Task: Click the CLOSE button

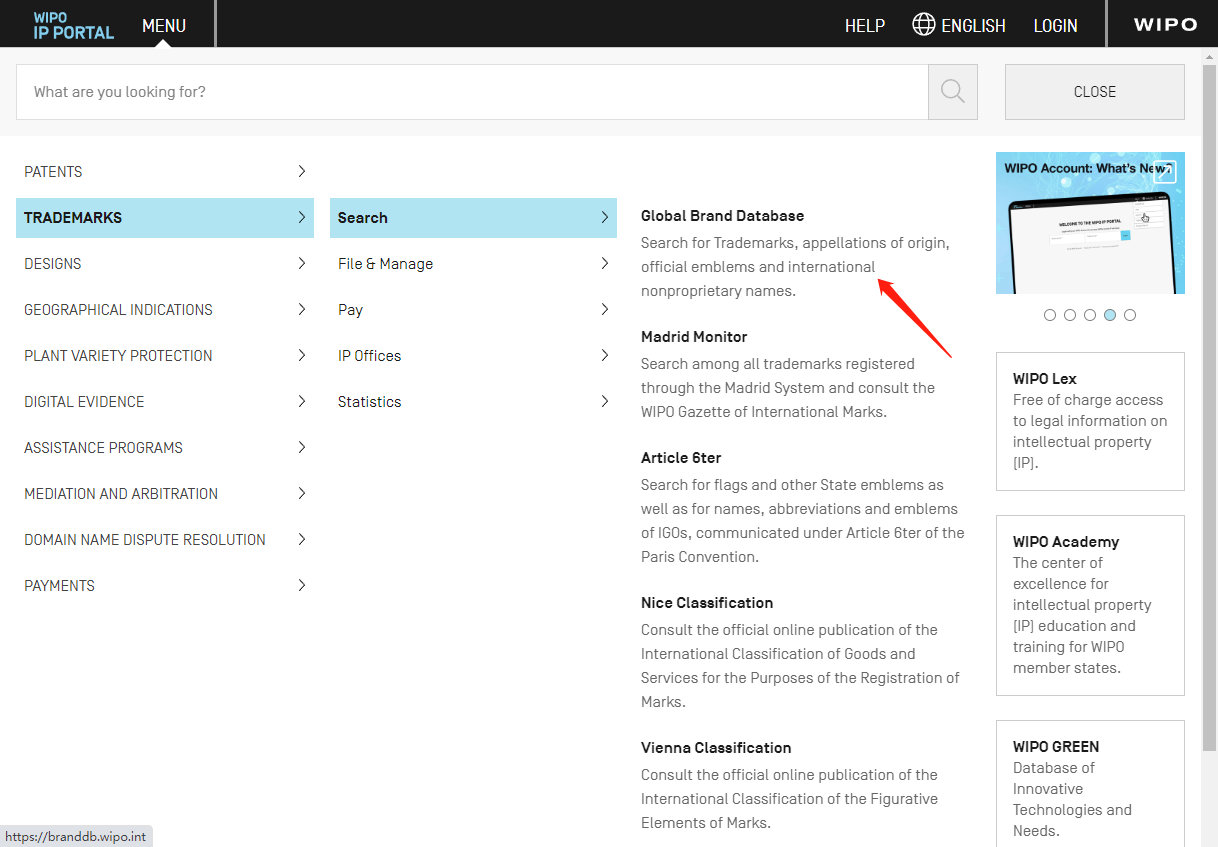Action: (x=1095, y=92)
